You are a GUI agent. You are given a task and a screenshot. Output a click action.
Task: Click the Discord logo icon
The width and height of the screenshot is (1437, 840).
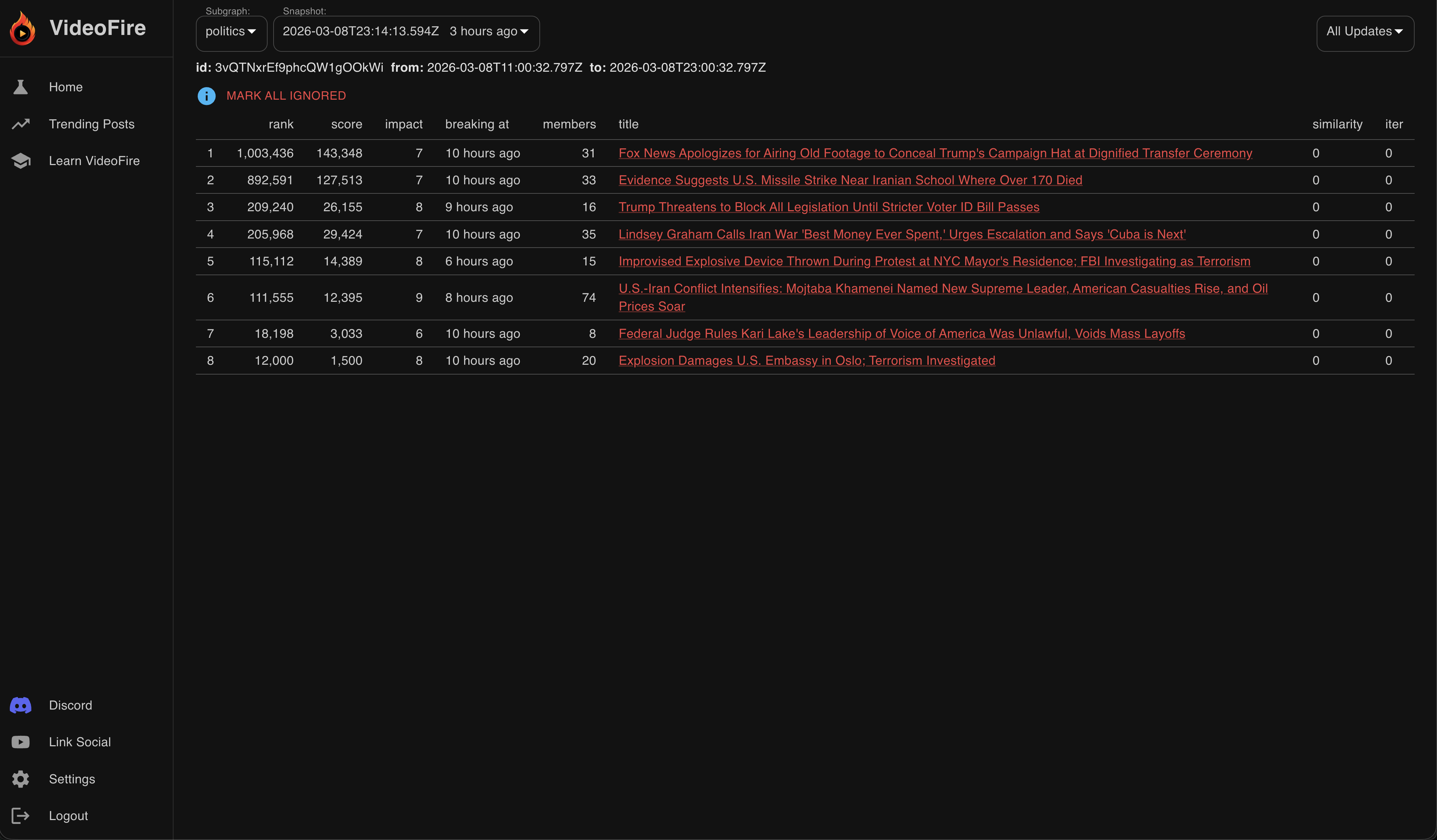point(21,705)
